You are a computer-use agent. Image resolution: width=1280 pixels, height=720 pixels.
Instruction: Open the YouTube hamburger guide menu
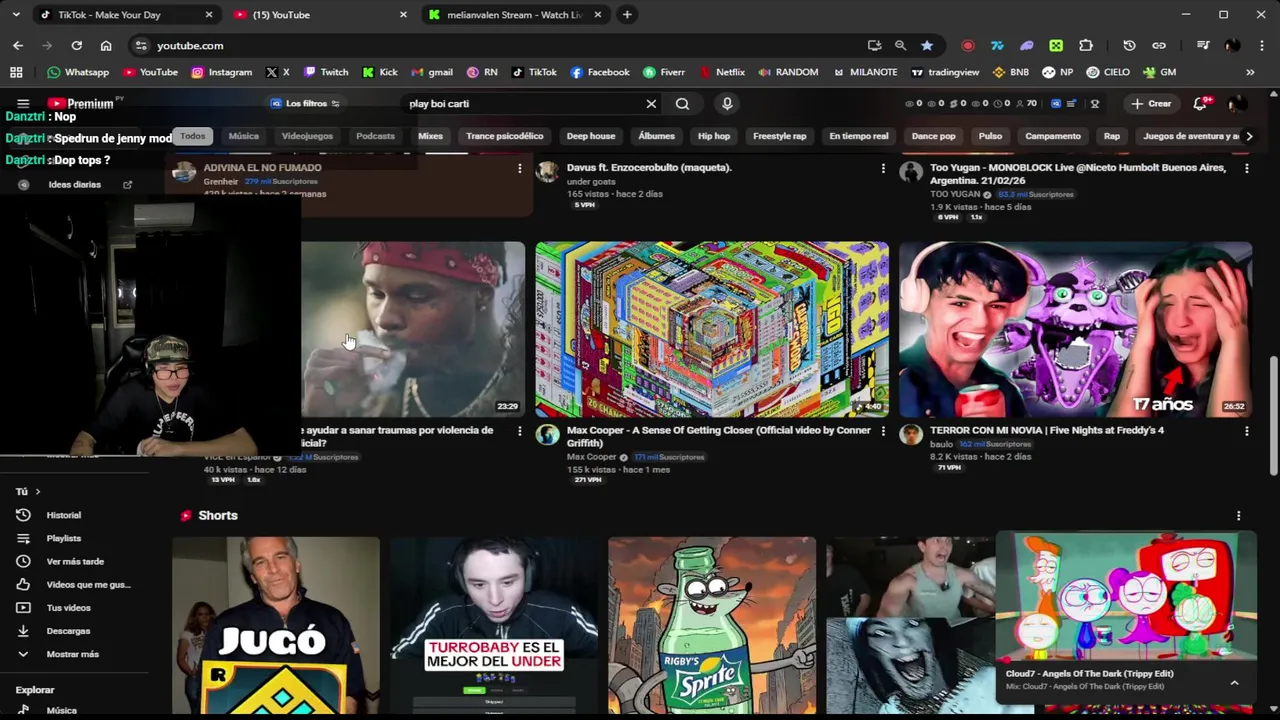tap(23, 103)
